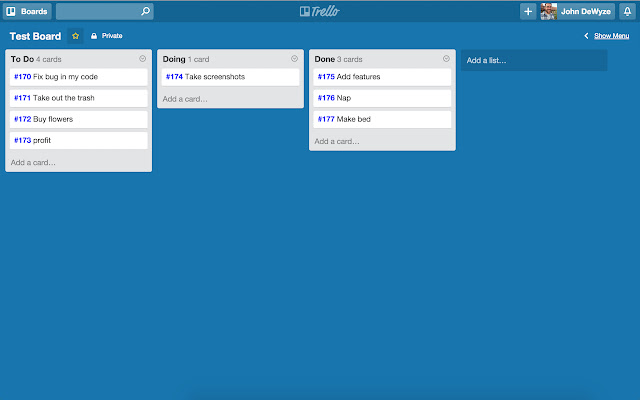The height and width of the screenshot is (400, 640).
Task: Click the plus create icon
Action: (528, 11)
